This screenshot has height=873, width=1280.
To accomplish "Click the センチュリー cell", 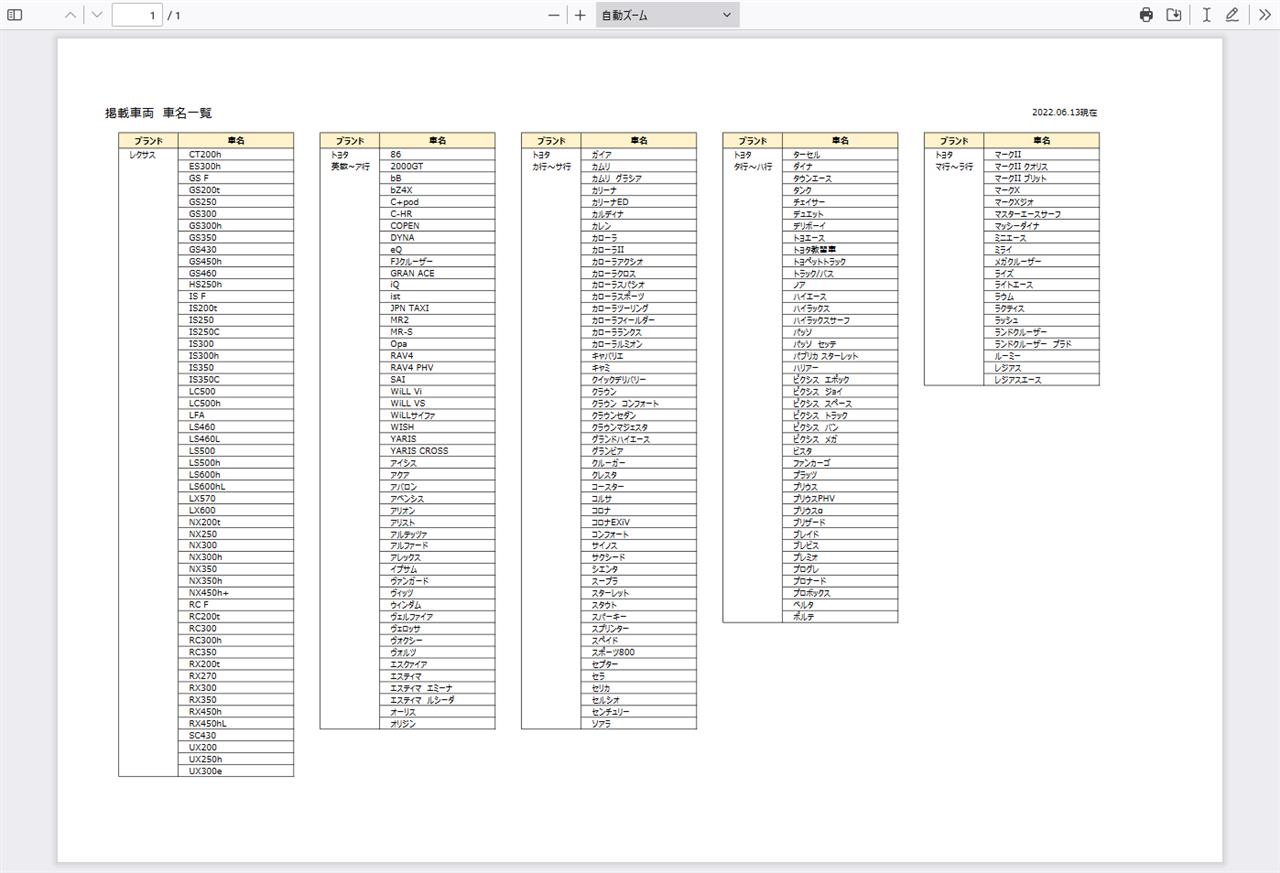I will click(638, 712).
